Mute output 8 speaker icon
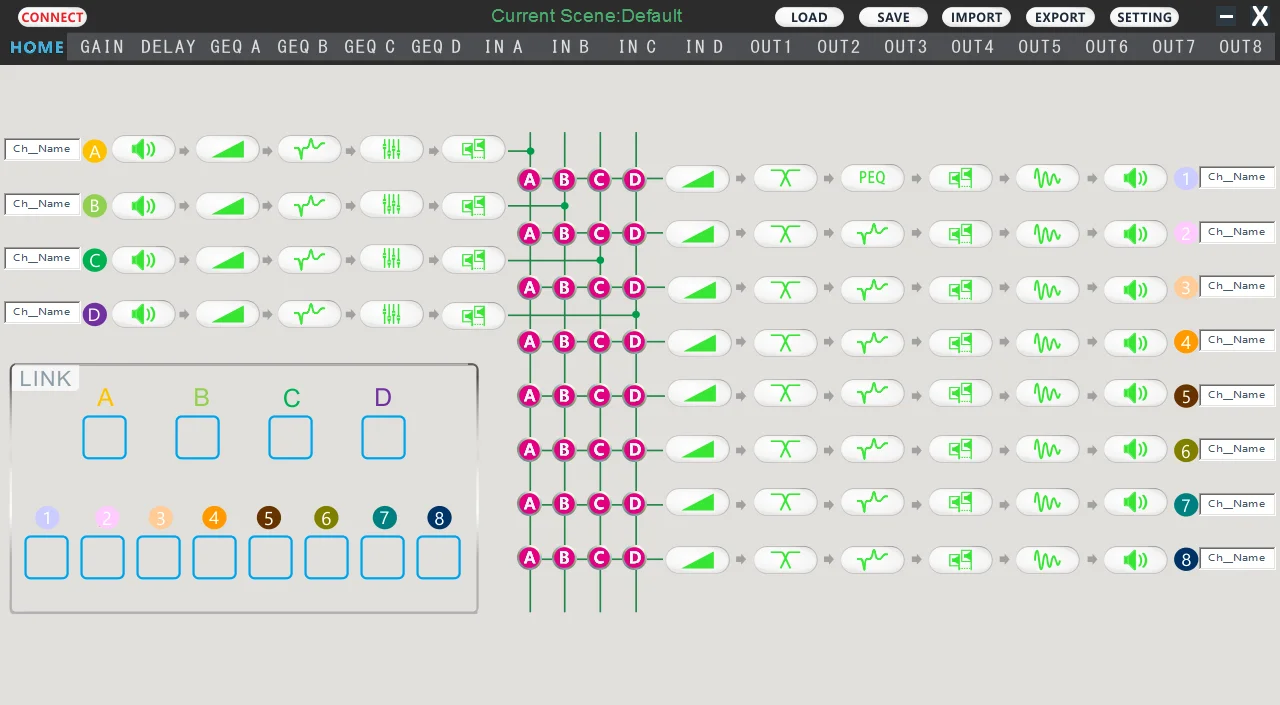 [1136, 559]
